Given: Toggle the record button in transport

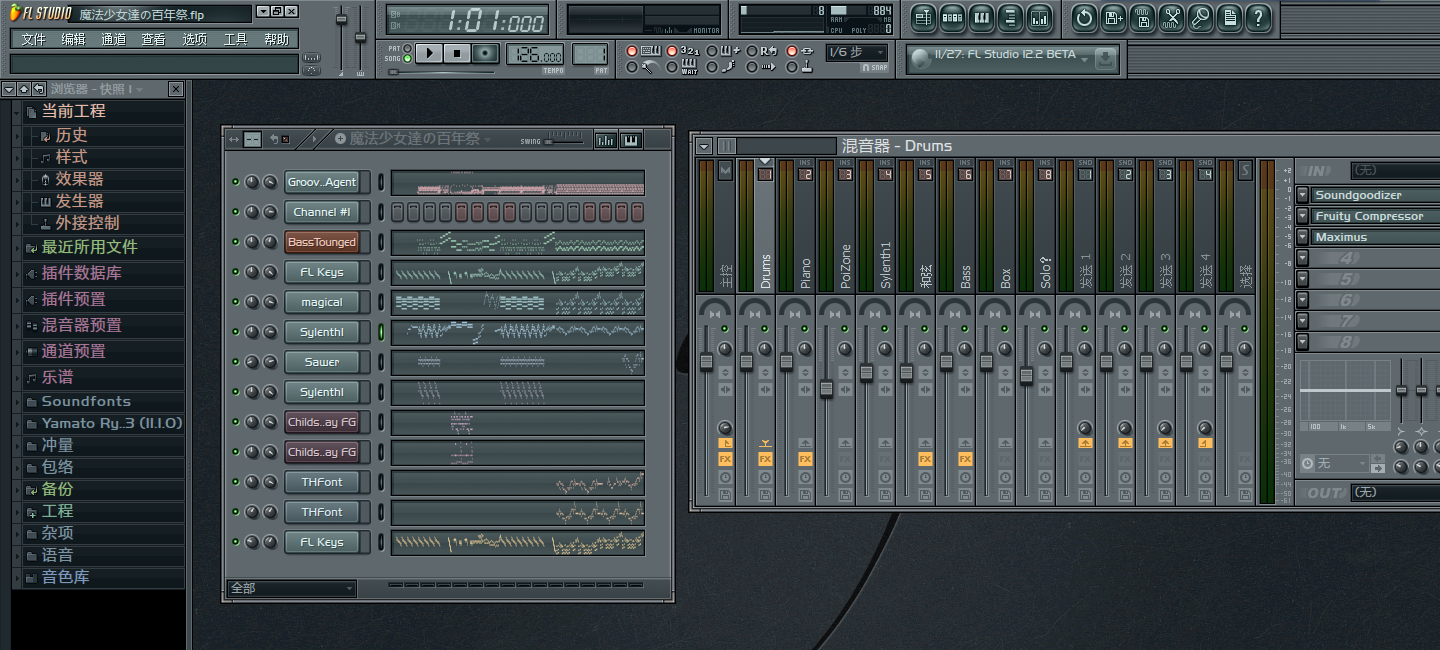Looking at the screenshot, I should (486, 53).
